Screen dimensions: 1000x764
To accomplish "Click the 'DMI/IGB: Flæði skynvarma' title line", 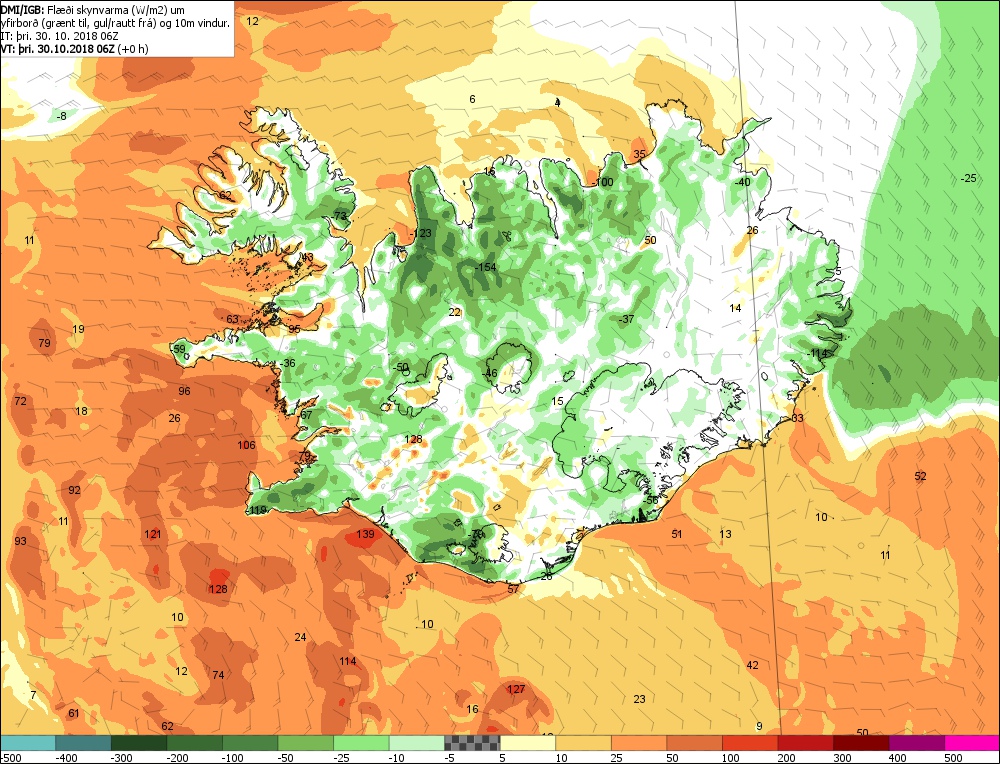I will [92, 10].
